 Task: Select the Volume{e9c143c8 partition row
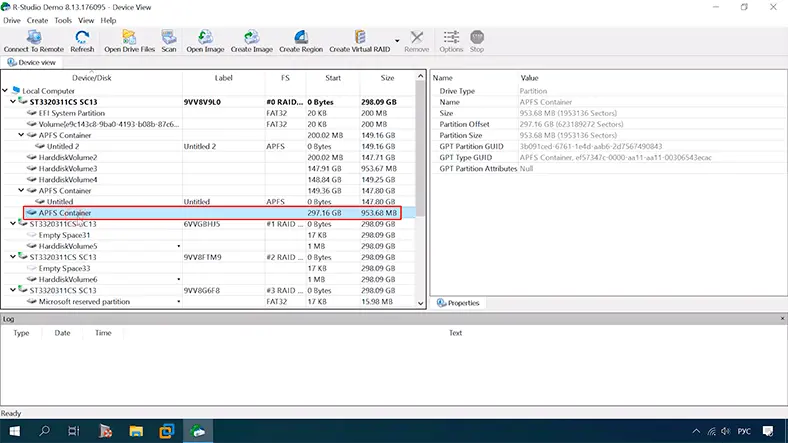(x=208, y=124)
